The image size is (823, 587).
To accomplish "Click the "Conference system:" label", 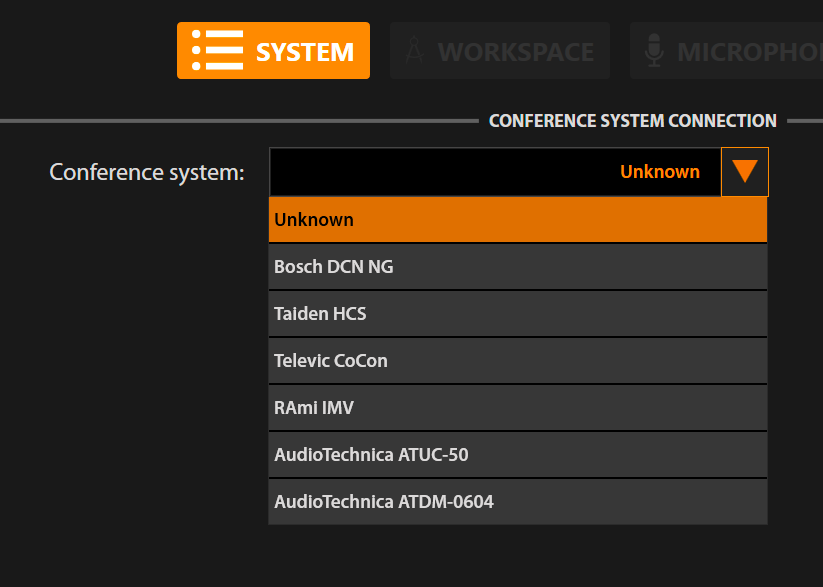I will click(x=147, y=172).
